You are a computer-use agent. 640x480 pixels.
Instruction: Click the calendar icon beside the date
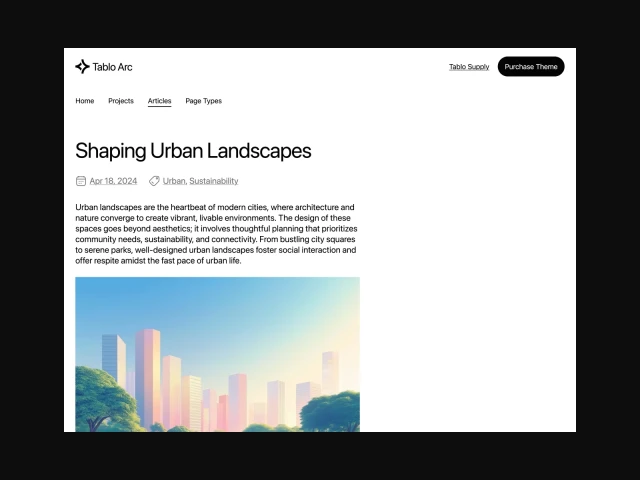click(x=81, y=181)
